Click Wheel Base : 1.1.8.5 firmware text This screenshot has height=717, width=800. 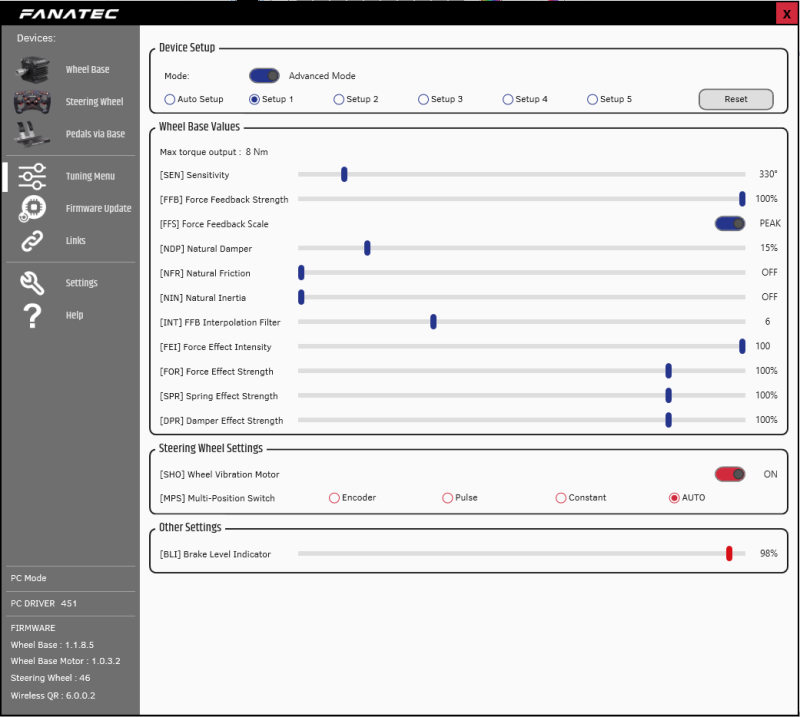click(52, 645)
